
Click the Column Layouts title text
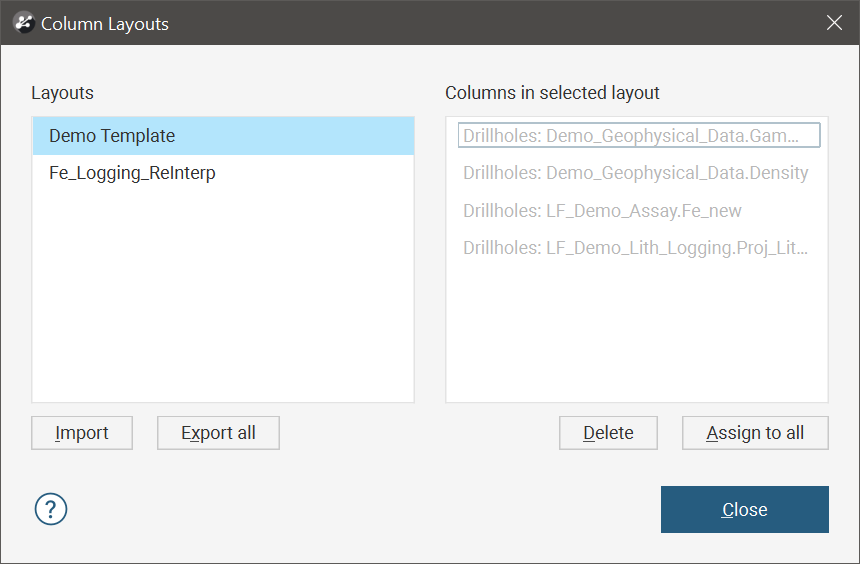click(105, 24)
